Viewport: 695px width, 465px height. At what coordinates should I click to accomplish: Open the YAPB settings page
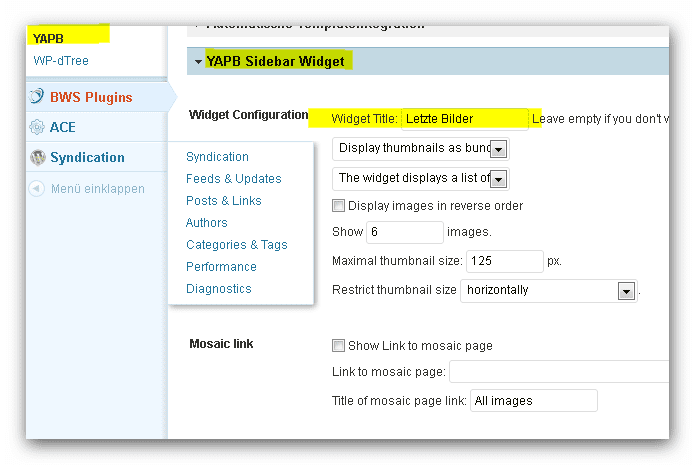(48, 39)
